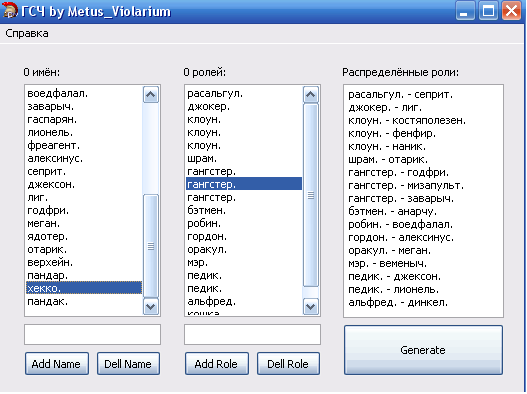Image resolution: width=527 pixels, height=394 pixels.
Task: Click the roles list scroll up arrow
Action: [x=311, y=95]
